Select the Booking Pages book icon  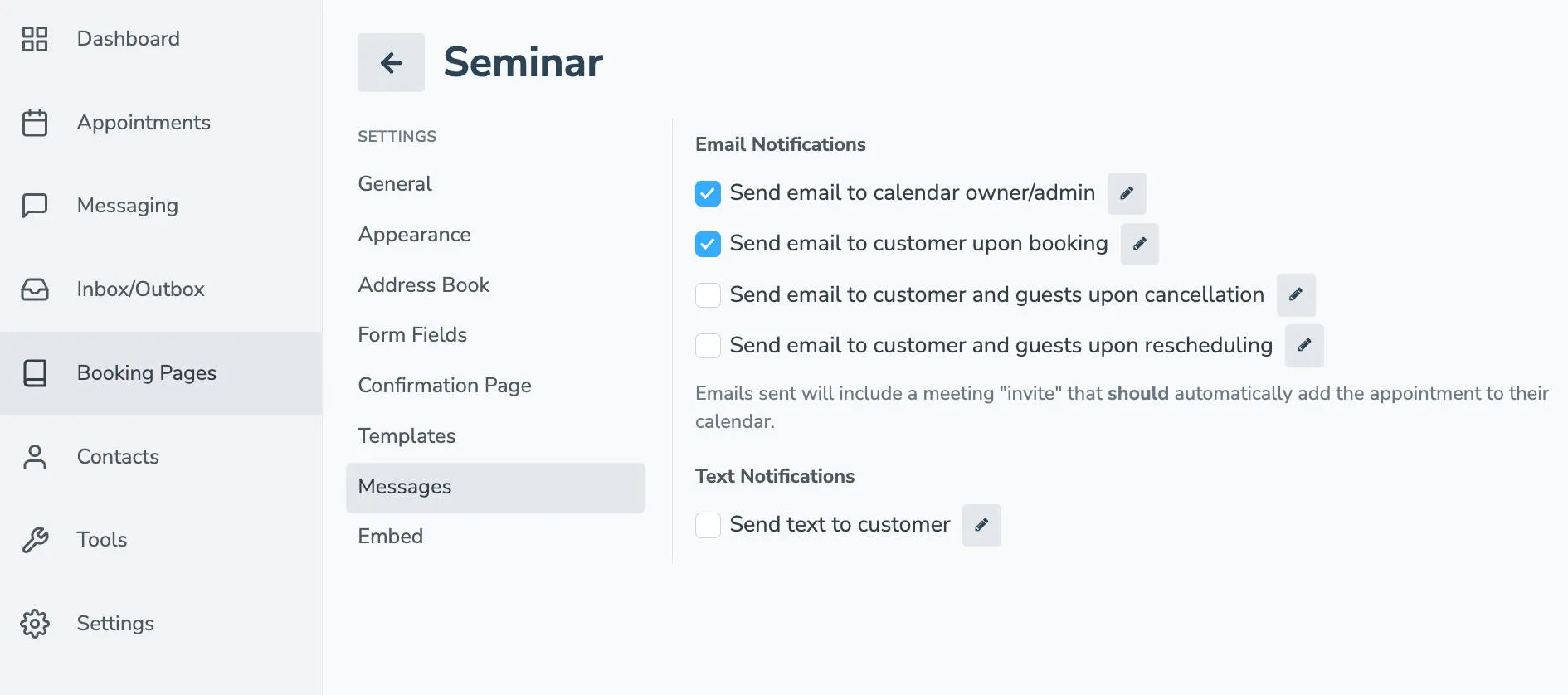point(34,373)
